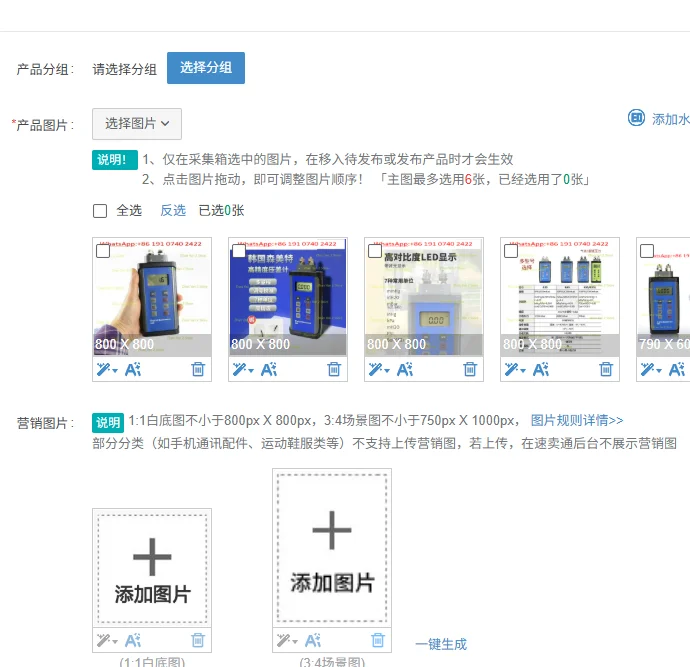This screenshot has height=667, width=690.
Task: Toggle the 全选 checkbox
Action: tap(100, 211)
